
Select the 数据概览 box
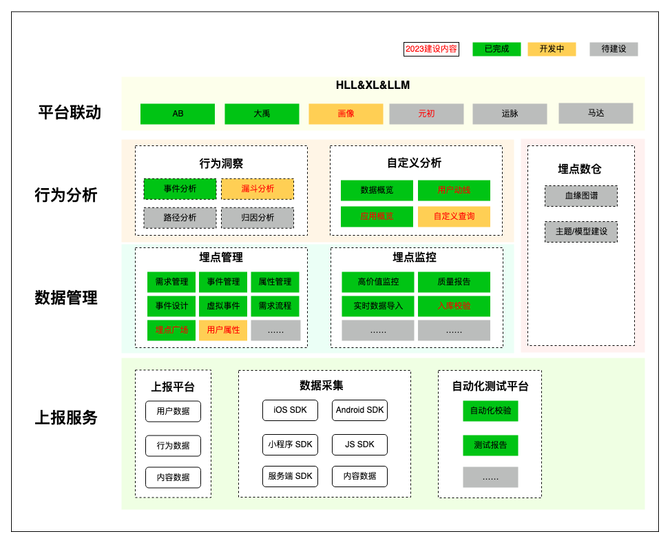tap(377, 191)
